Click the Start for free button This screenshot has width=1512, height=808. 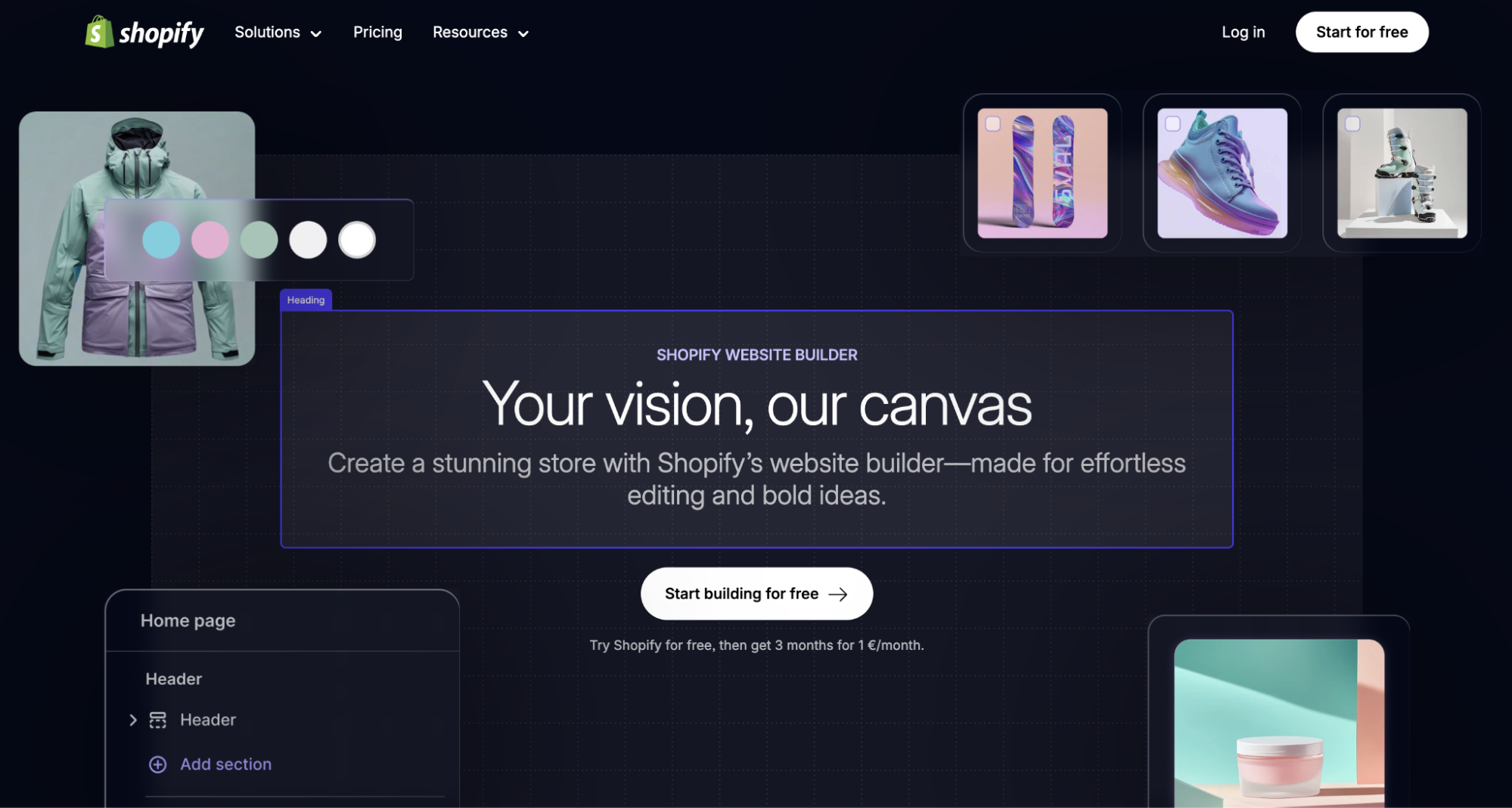pyautogui.click(x=1361, y=32)
